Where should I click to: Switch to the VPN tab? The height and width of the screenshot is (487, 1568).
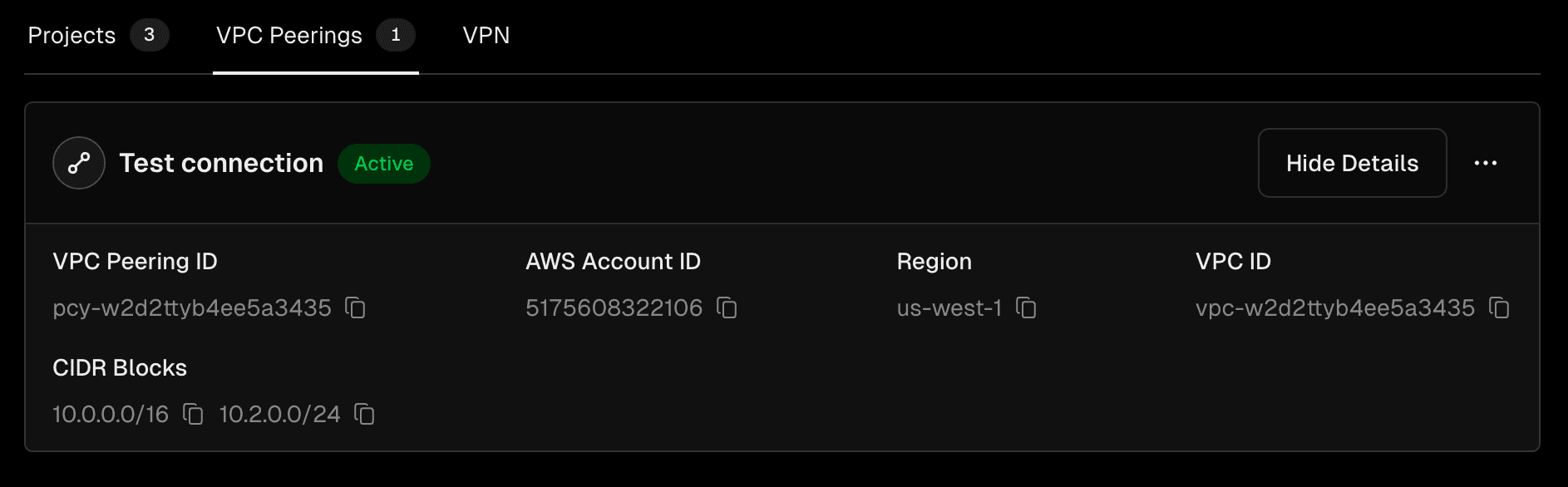pos(487,35)
